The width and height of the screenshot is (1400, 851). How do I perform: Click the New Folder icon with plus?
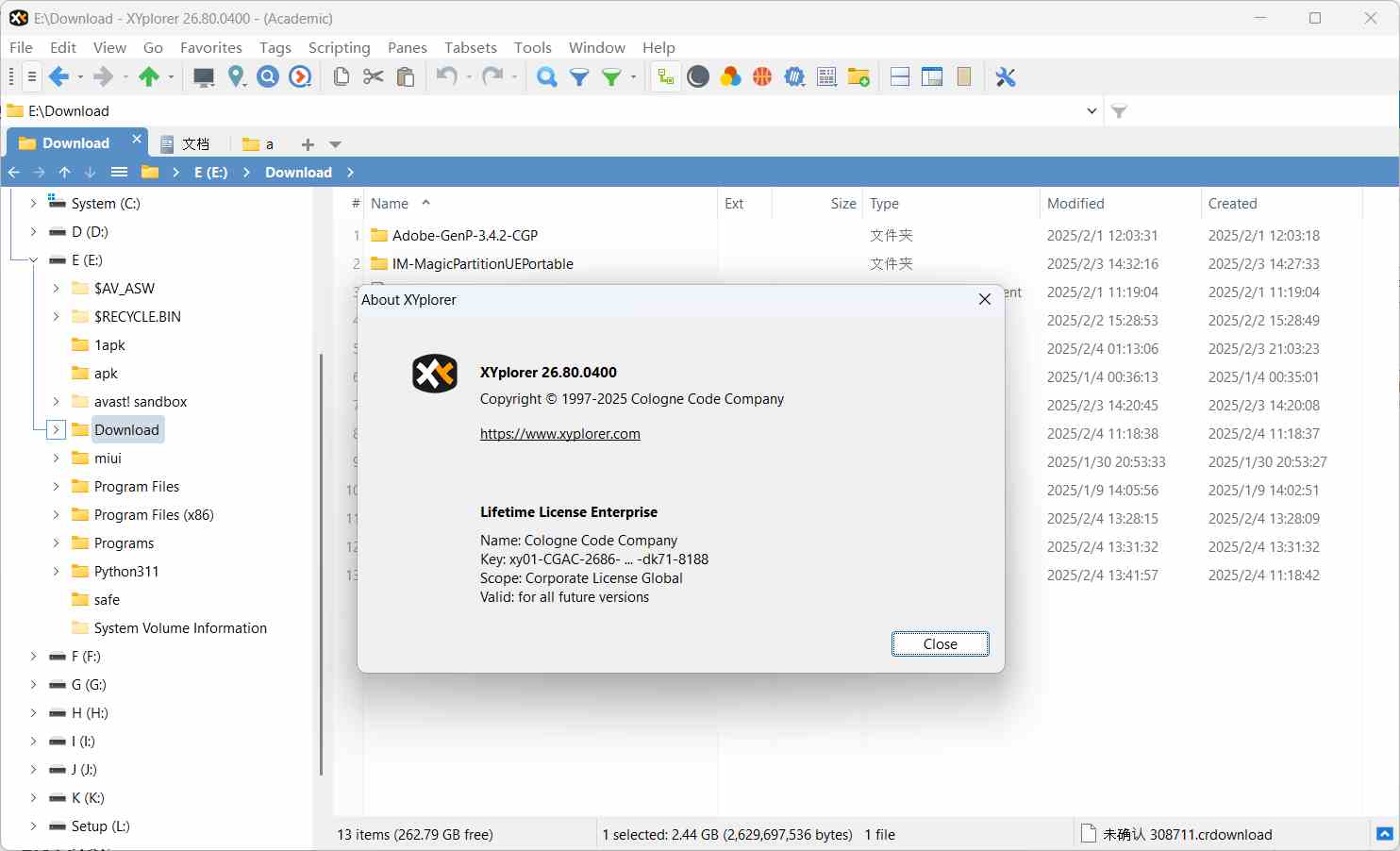(858, 77)
